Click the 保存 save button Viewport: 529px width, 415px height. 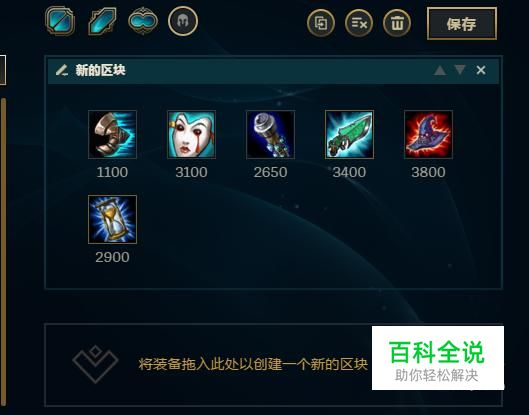click(462, 24)
